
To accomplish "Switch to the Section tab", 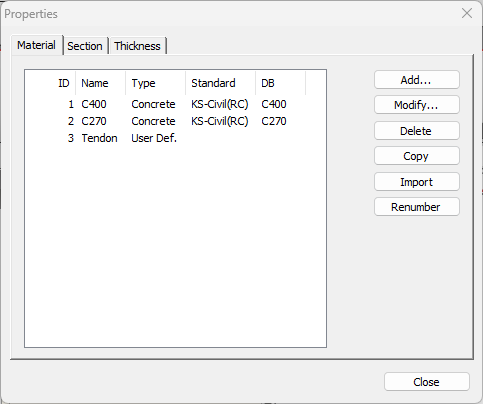I will (x=85, y=46).
